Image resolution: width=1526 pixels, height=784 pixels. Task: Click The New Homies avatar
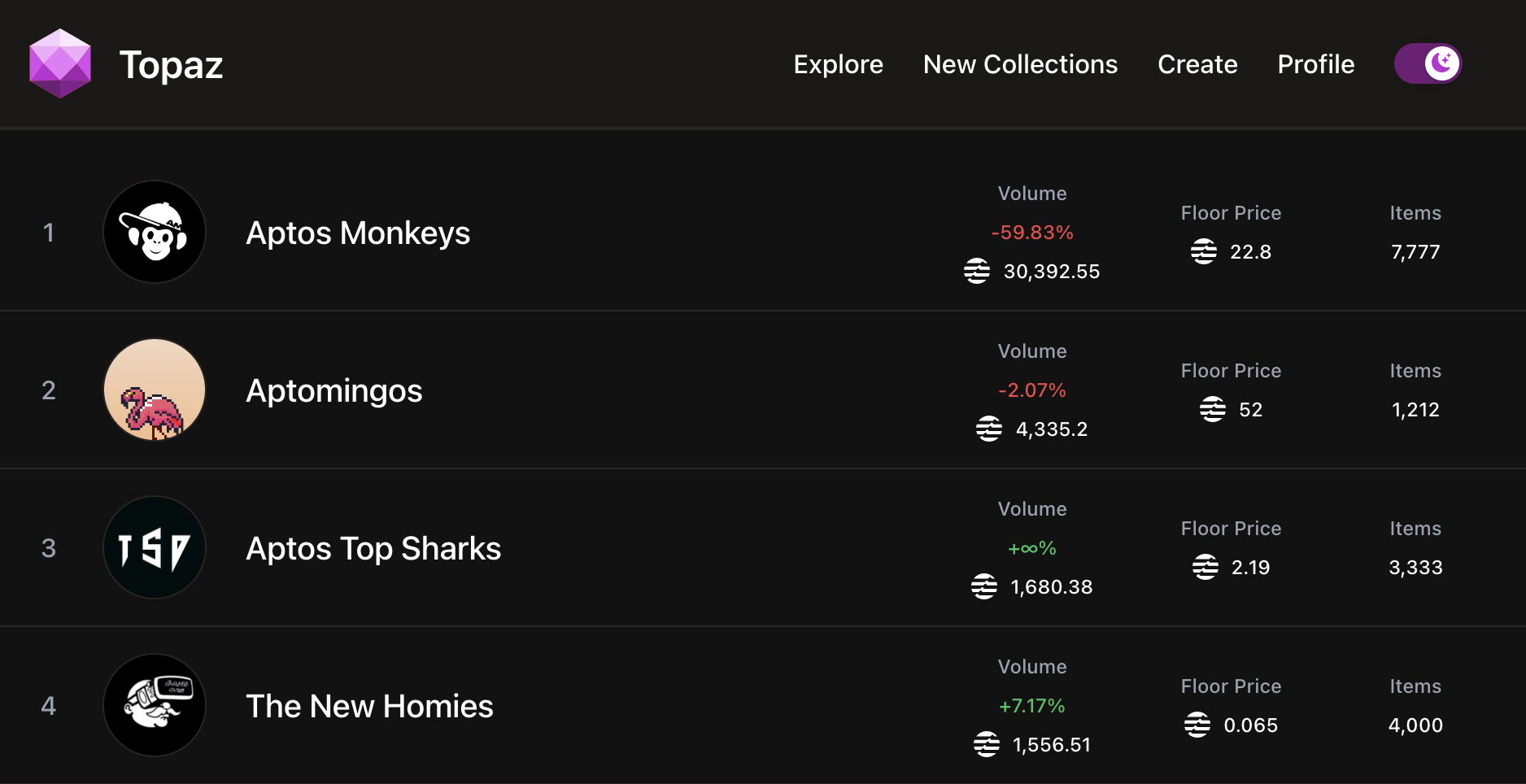[155, 705]
